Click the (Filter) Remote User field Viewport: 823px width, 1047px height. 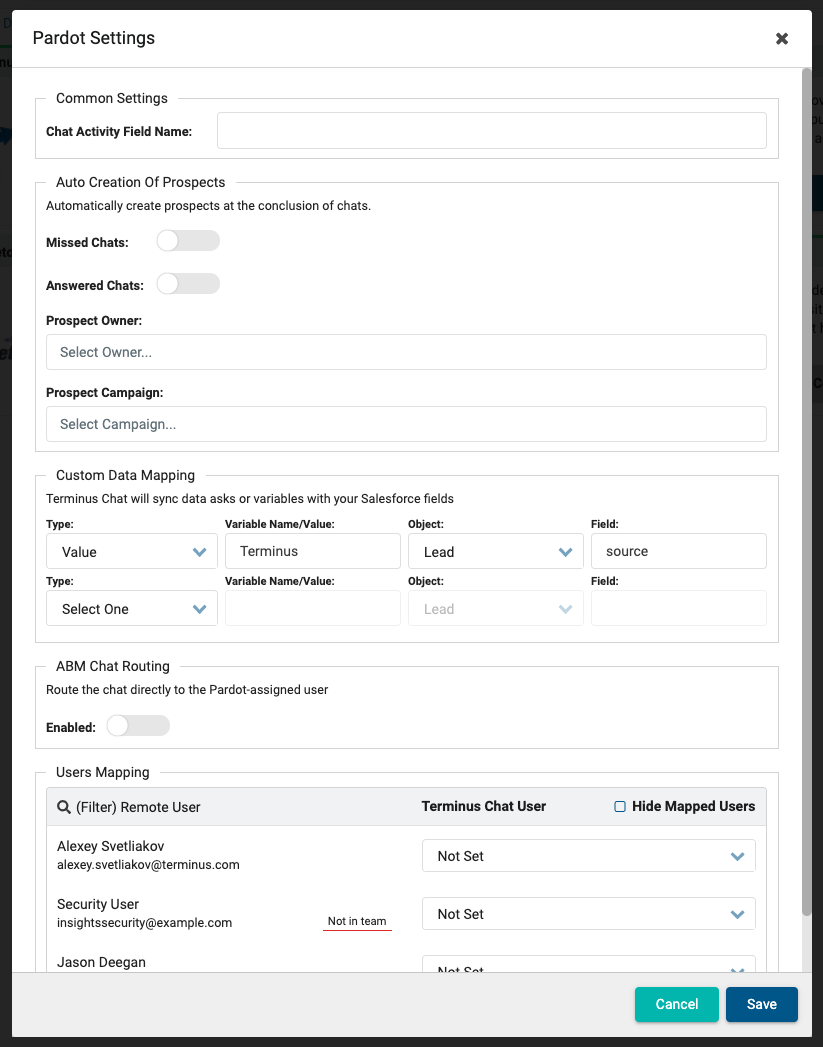pos(138,807)
